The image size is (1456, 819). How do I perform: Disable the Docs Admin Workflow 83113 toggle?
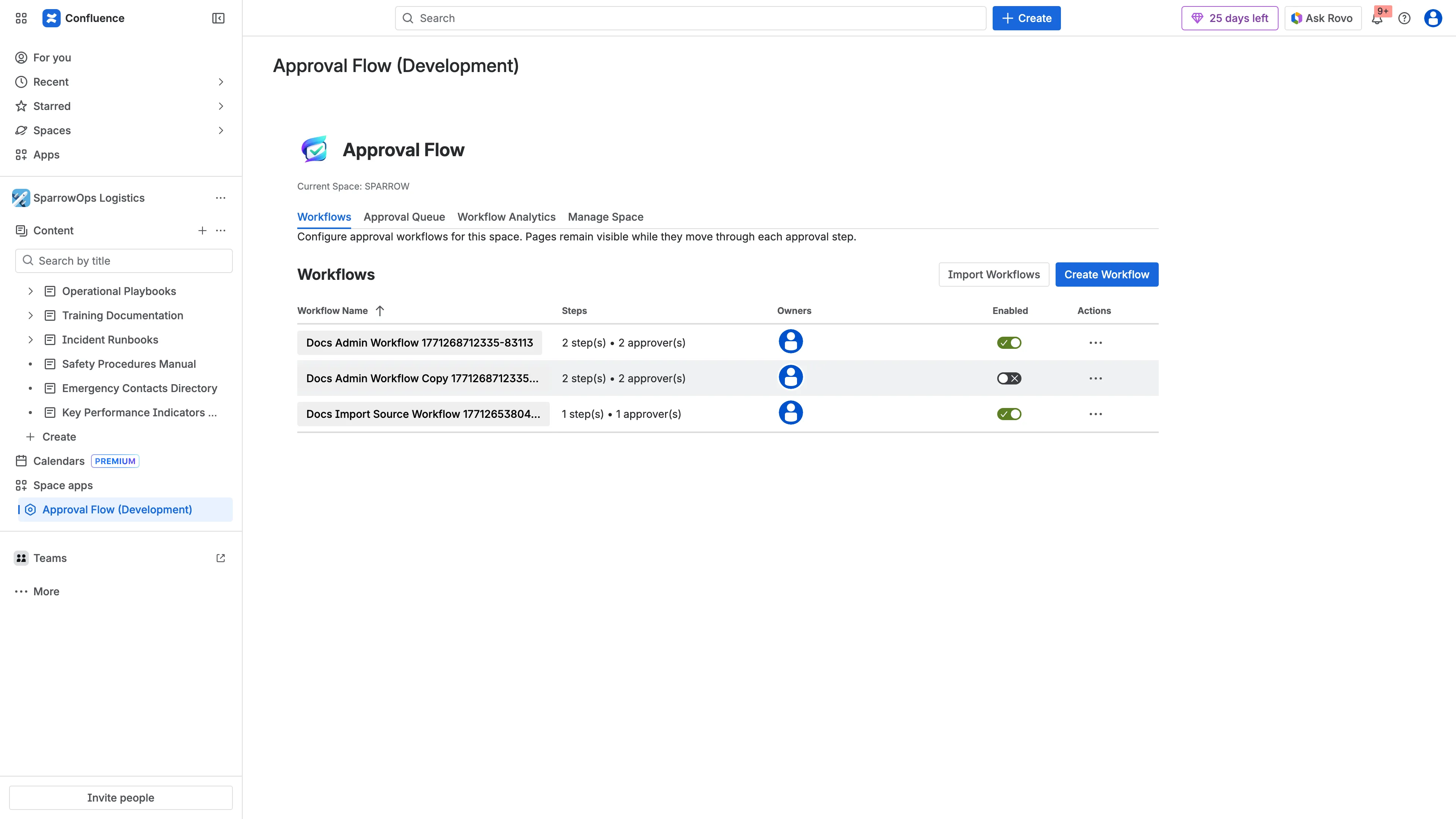point(1009,343)
